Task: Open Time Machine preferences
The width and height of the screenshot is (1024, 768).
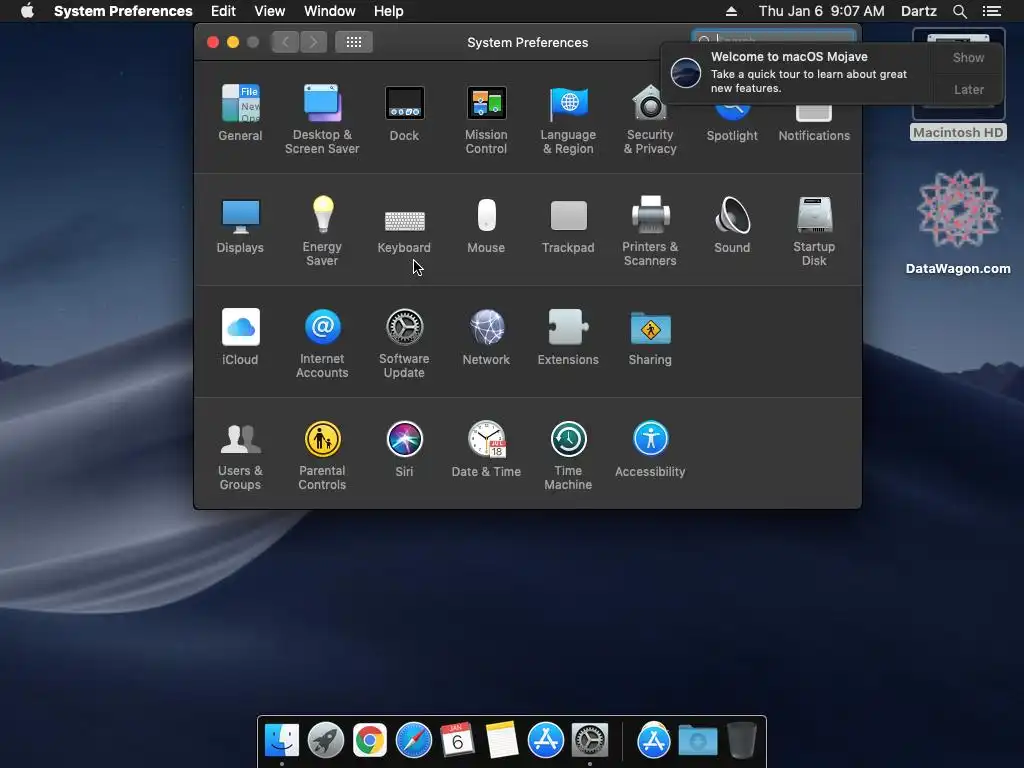Action: 568,455
